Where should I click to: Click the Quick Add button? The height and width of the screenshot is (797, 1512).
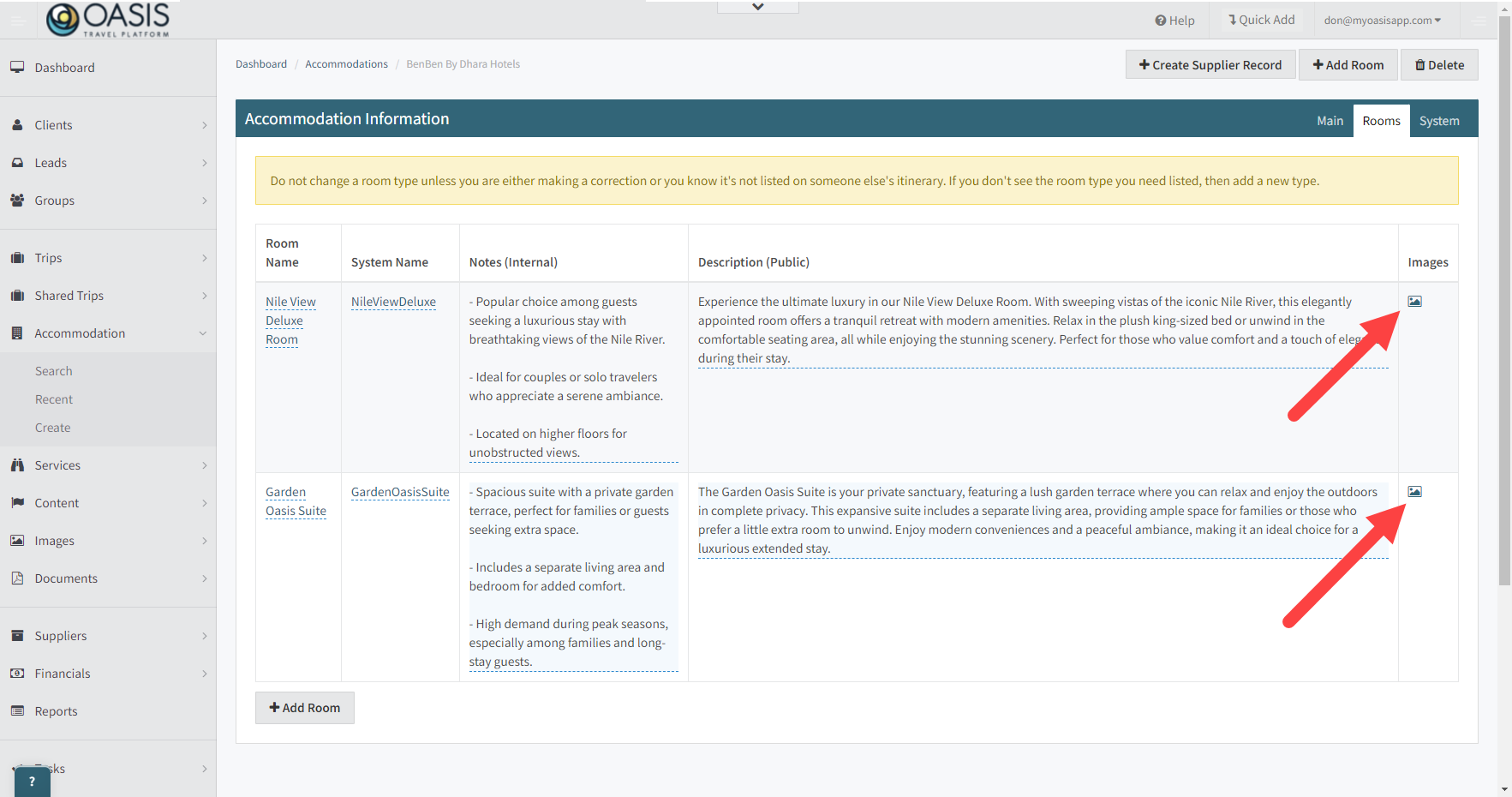click(1261, 20)
